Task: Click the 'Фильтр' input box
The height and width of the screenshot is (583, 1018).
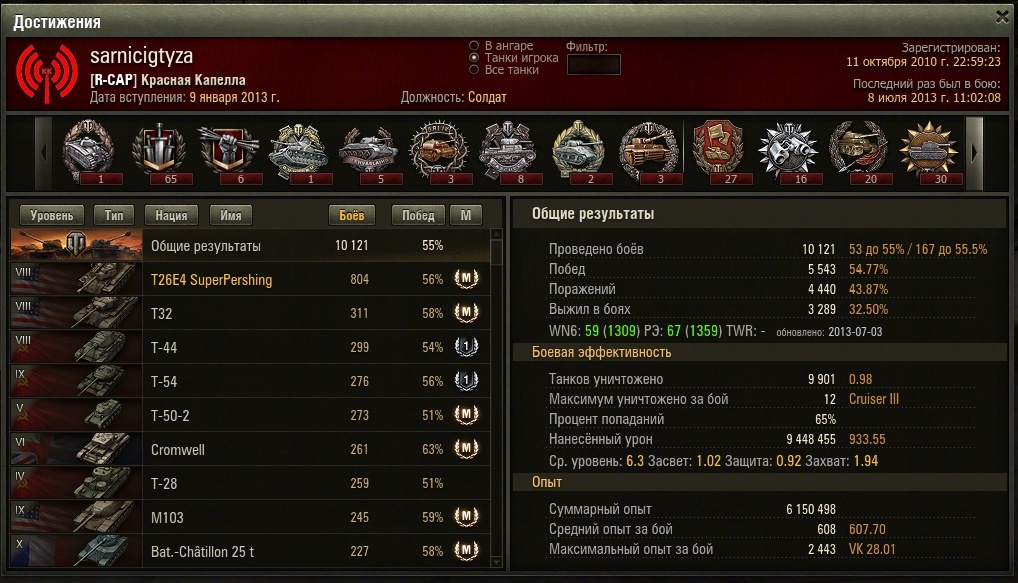Action: [593, 64]
